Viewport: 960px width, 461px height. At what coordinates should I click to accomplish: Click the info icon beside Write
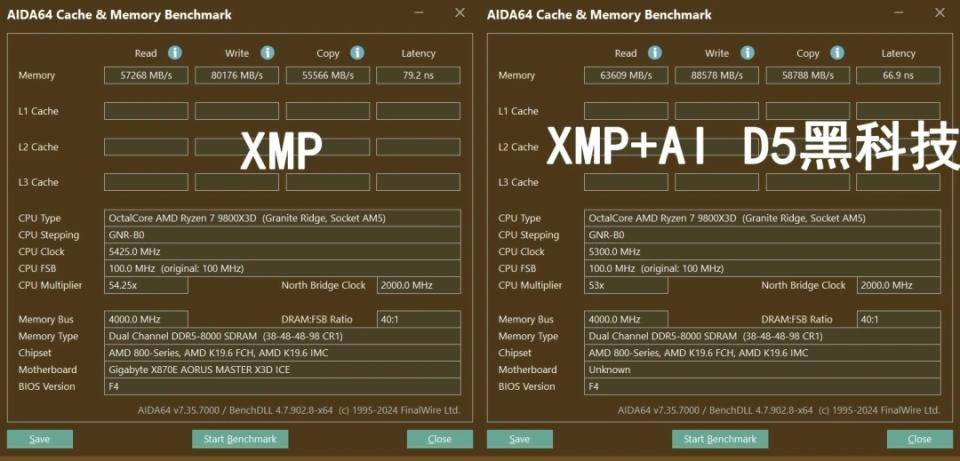point(267,53)
